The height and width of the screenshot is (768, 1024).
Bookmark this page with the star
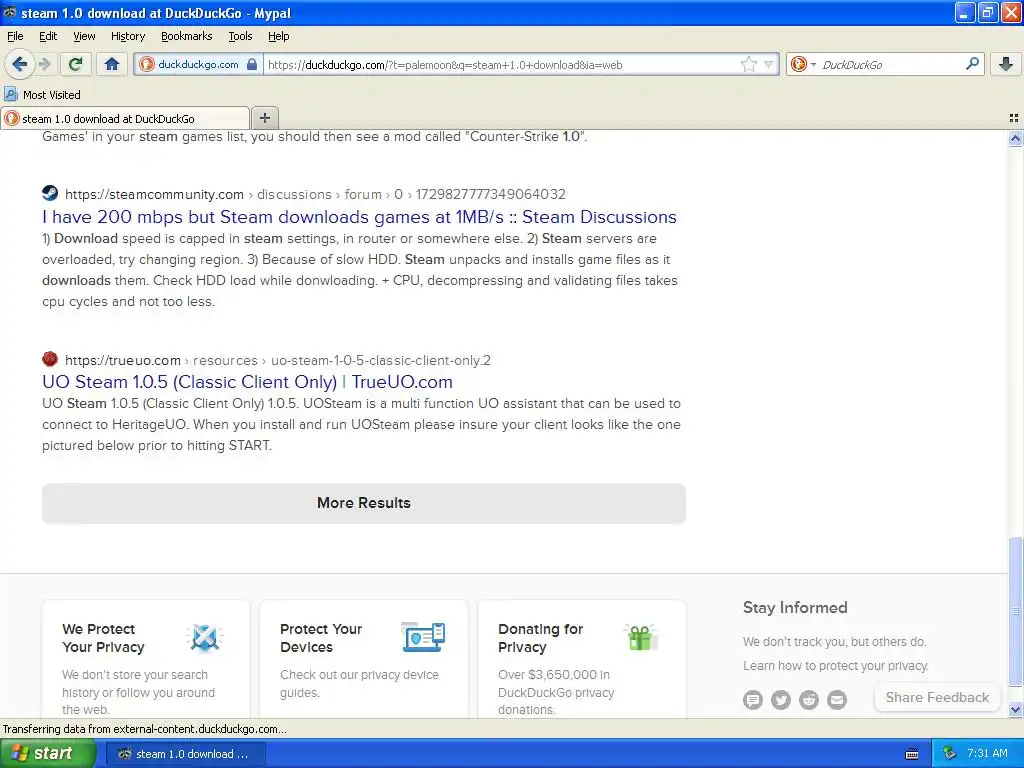pos(748,64)
